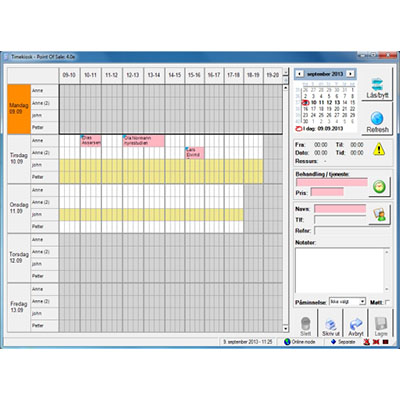
Task: Select the 12-13 time column header
Action: (133, 75)
